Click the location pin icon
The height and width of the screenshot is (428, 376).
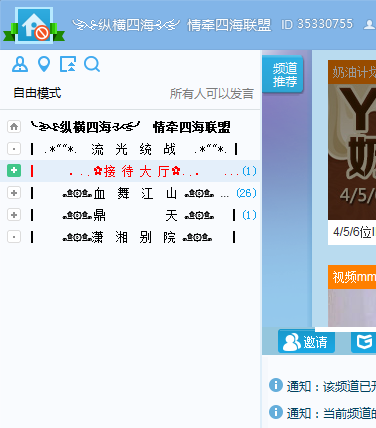[44, 64]
